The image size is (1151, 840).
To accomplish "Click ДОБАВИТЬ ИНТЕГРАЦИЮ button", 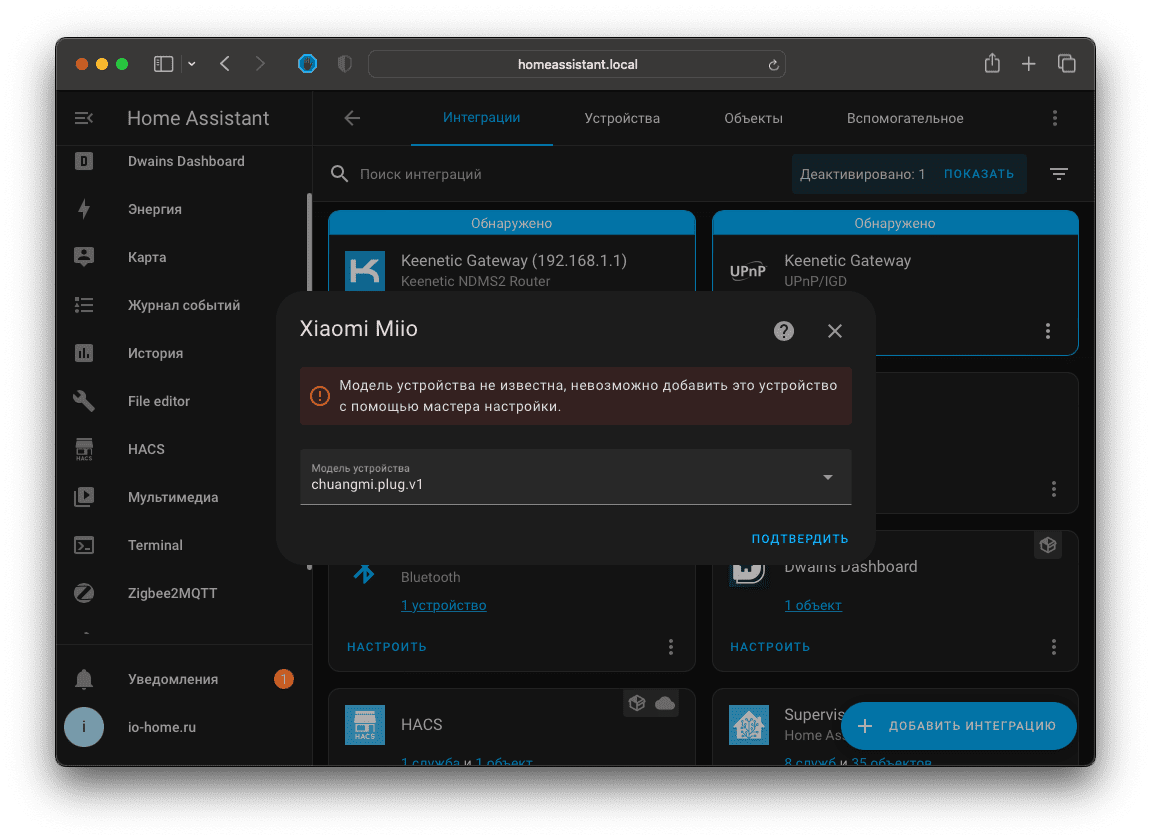I will [959, 726].
